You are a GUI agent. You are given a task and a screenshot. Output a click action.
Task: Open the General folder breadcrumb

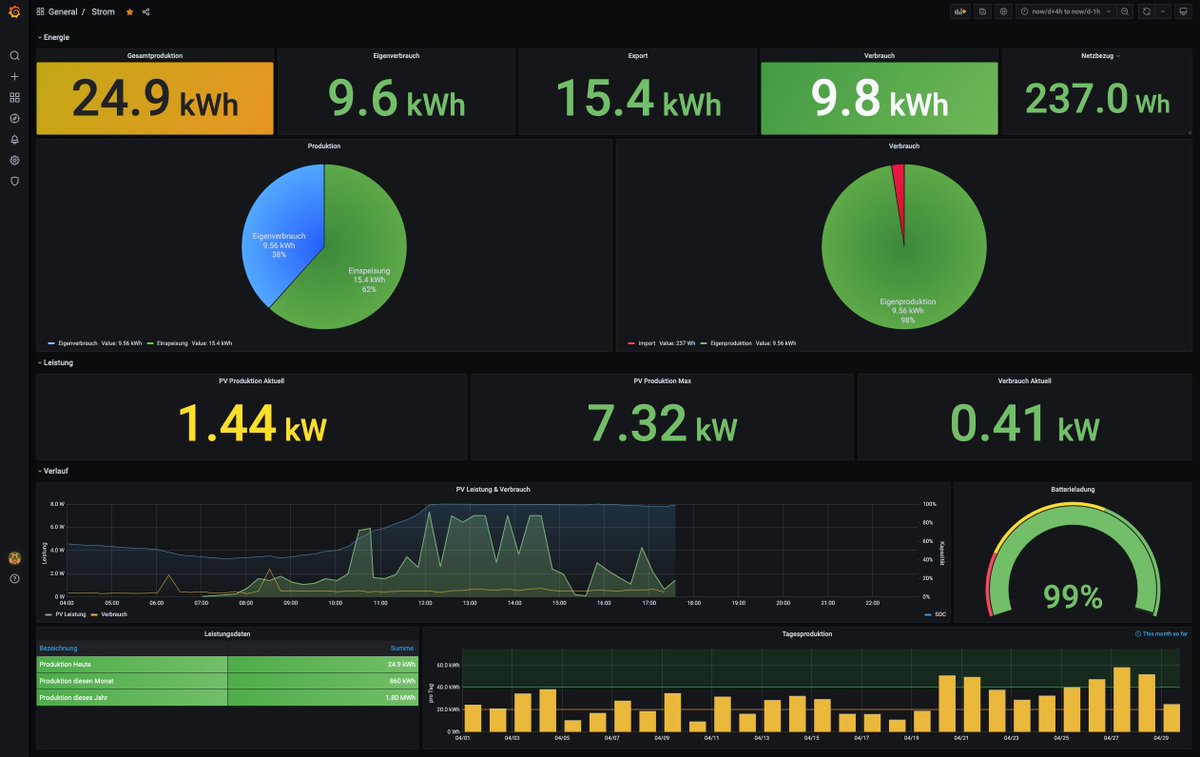[x=62, y=12]
